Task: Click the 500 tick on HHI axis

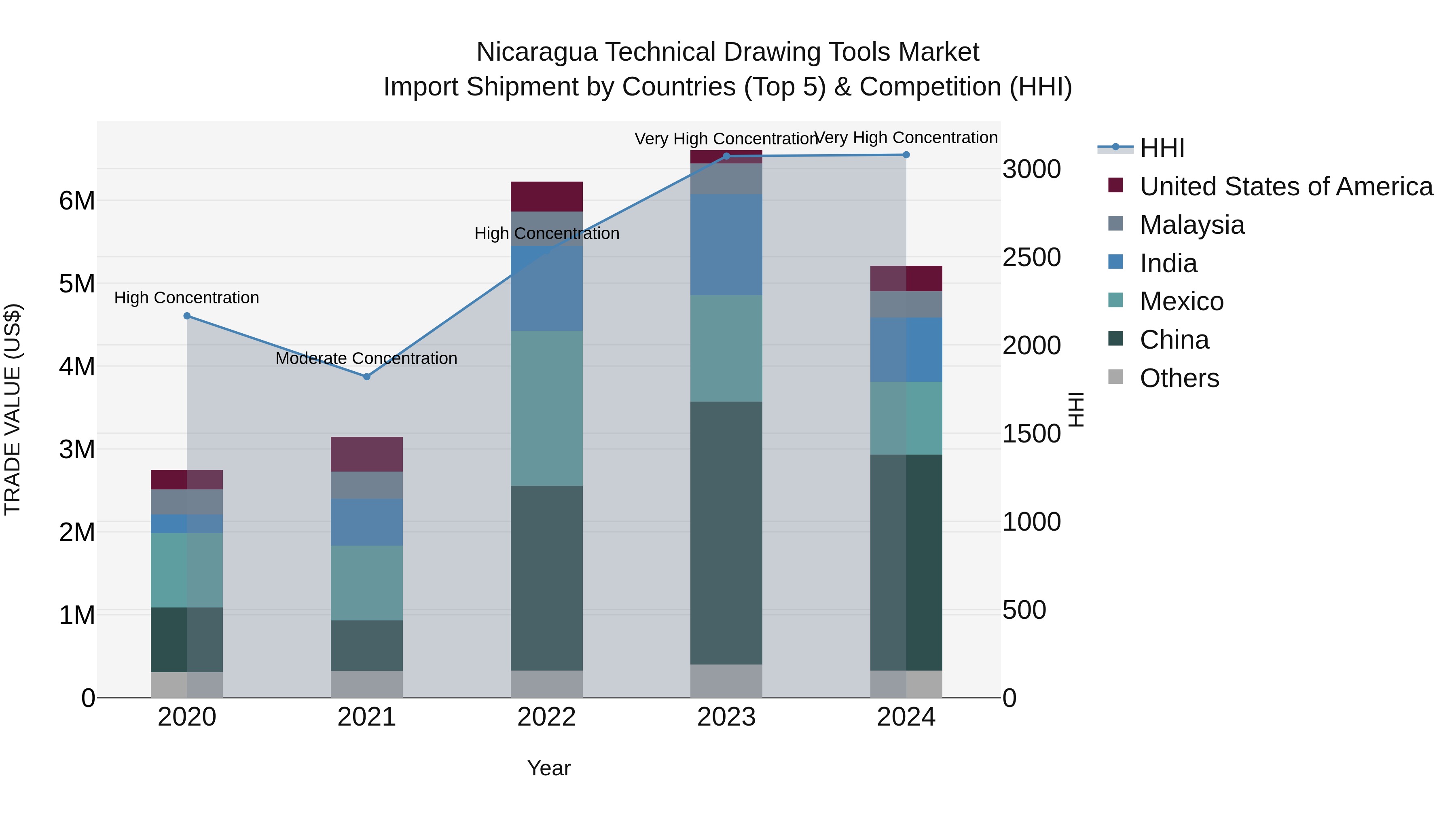Action: click(1025, 610)
